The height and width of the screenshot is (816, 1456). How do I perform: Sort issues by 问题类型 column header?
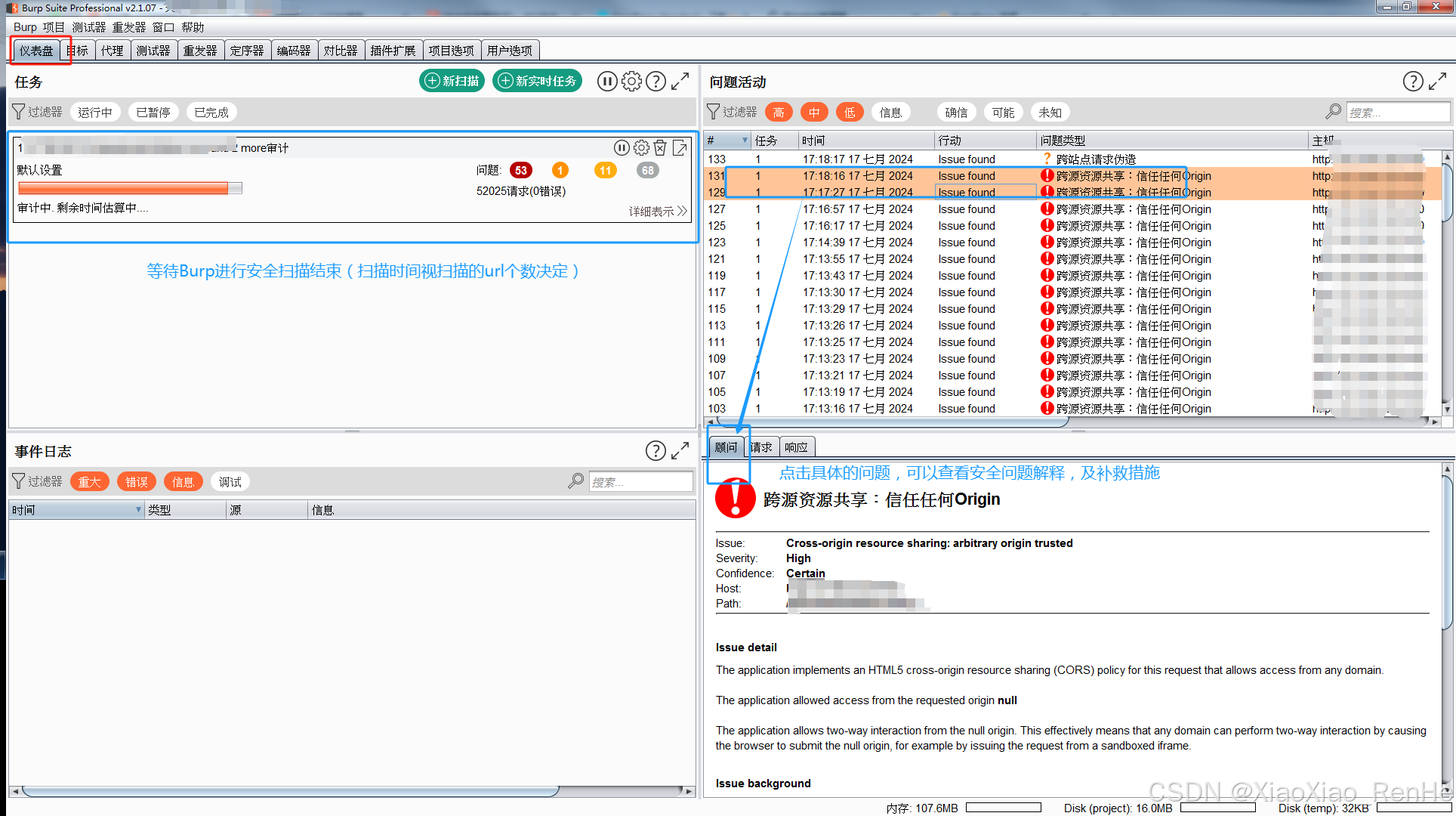[1172, 141]
